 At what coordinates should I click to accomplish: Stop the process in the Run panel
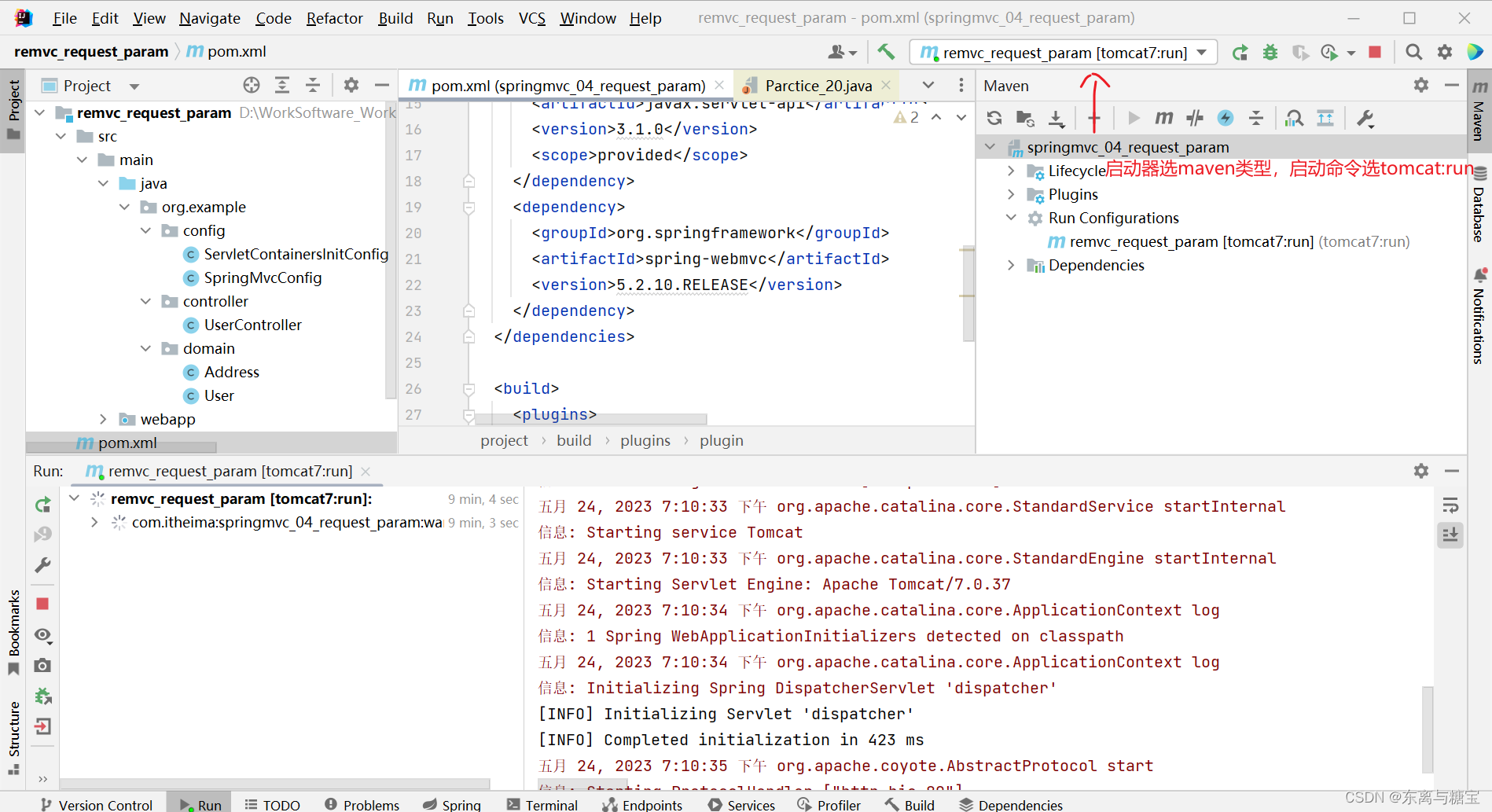click(43, 604)
